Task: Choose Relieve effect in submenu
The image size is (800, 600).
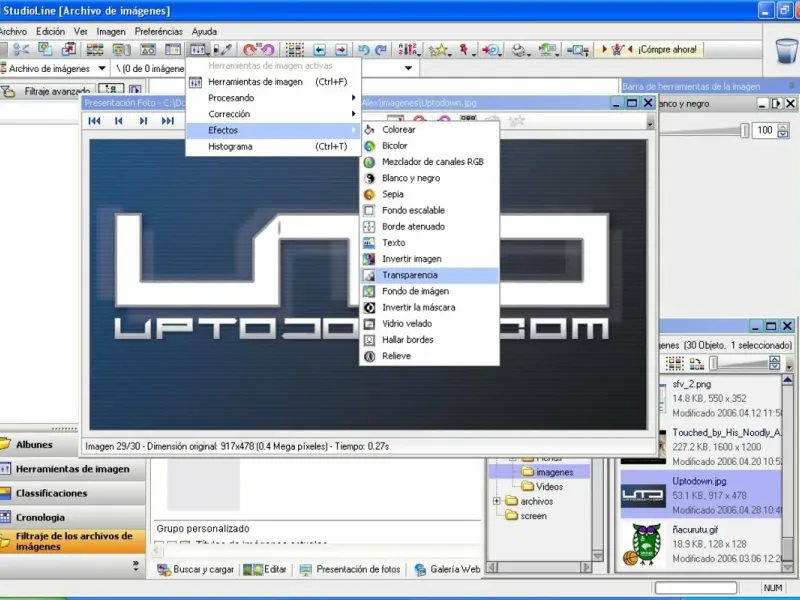Action: pyautogui.click(x=430, y=356)
